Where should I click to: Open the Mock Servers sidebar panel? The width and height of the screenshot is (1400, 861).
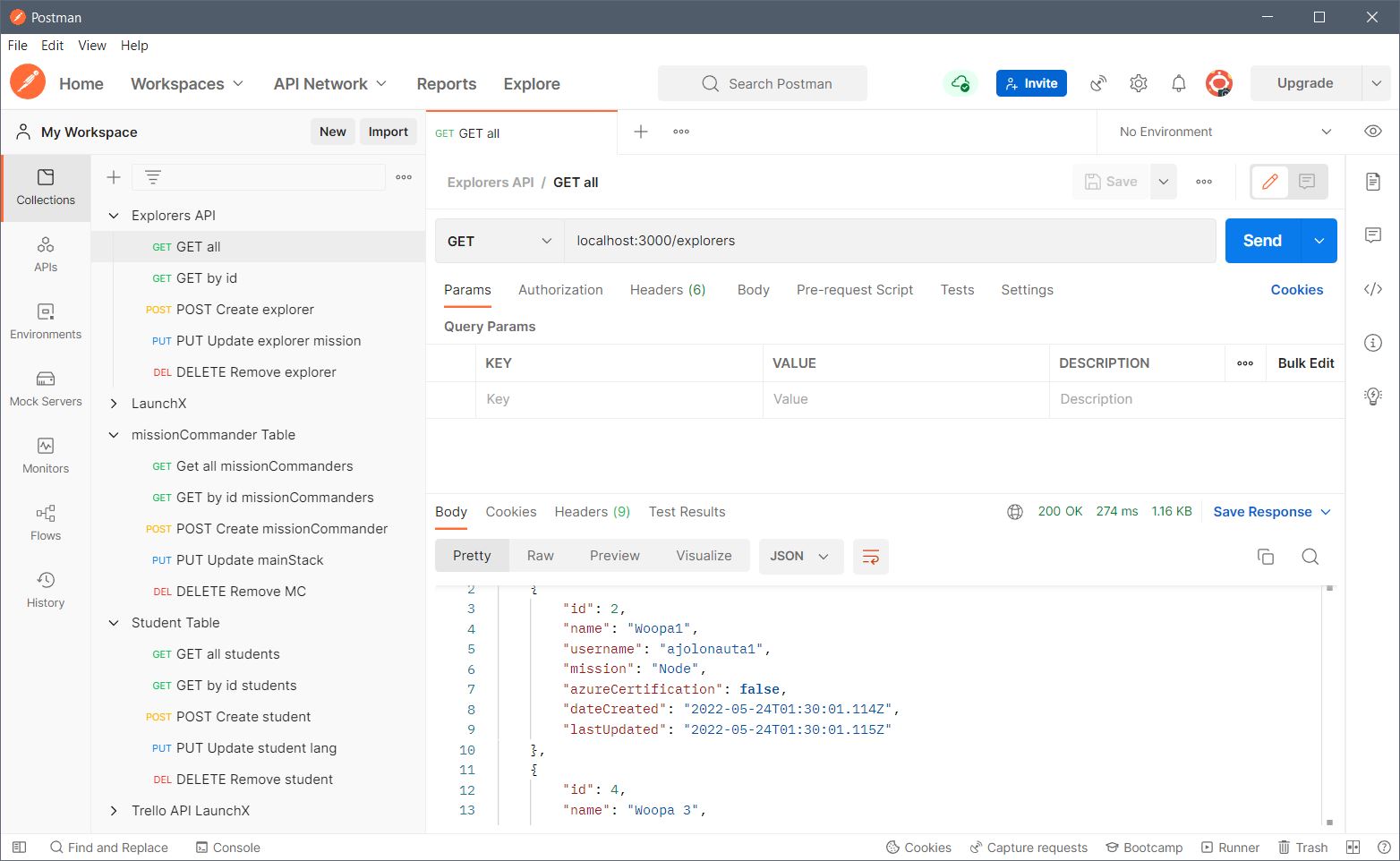pyautogui.click(x=46, y=389)
